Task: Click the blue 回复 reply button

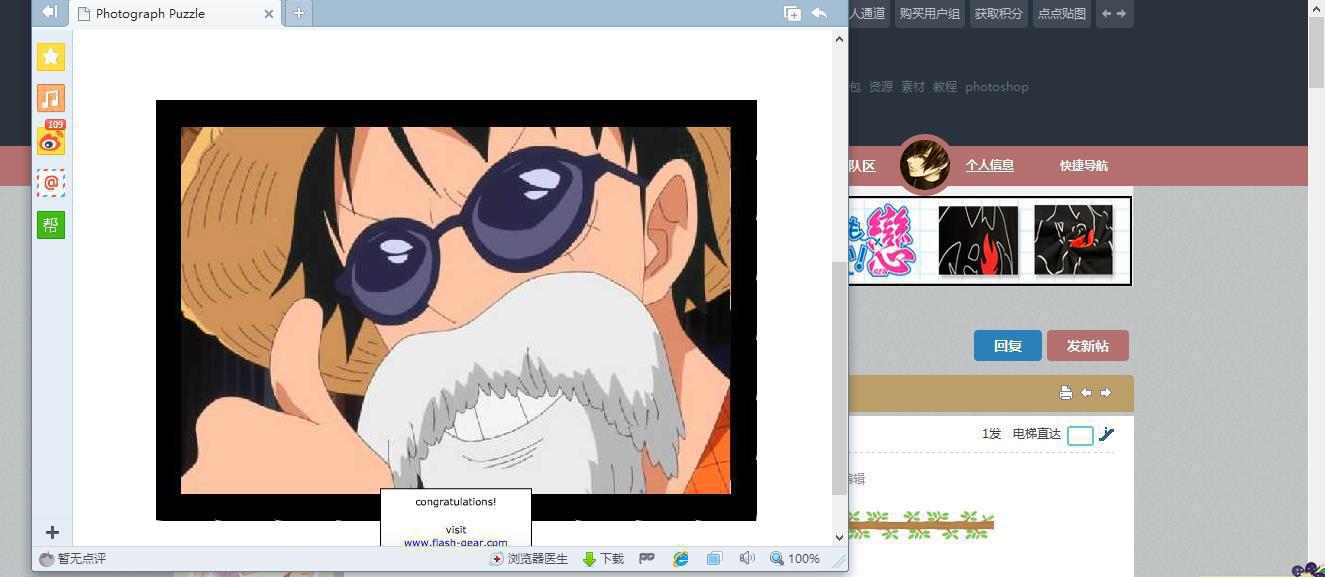Action: point(1007,346)
